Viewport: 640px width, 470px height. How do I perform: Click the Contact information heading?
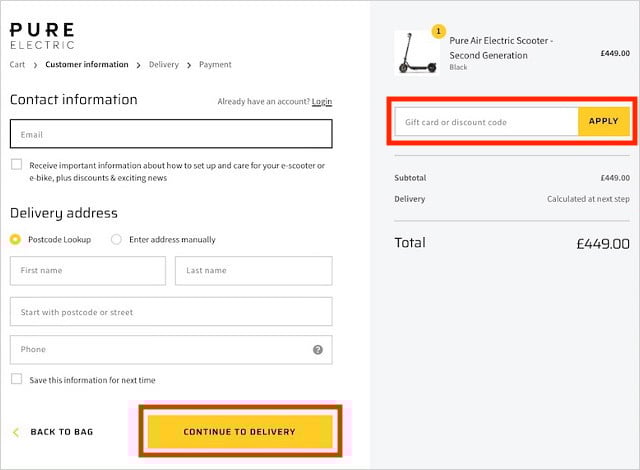point(73,100)
